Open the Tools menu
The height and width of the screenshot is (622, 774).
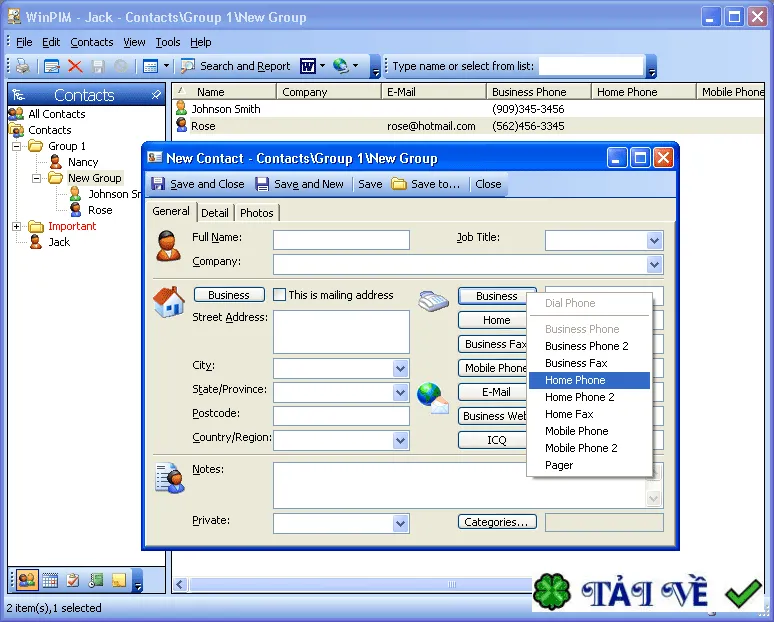point(168,42)
